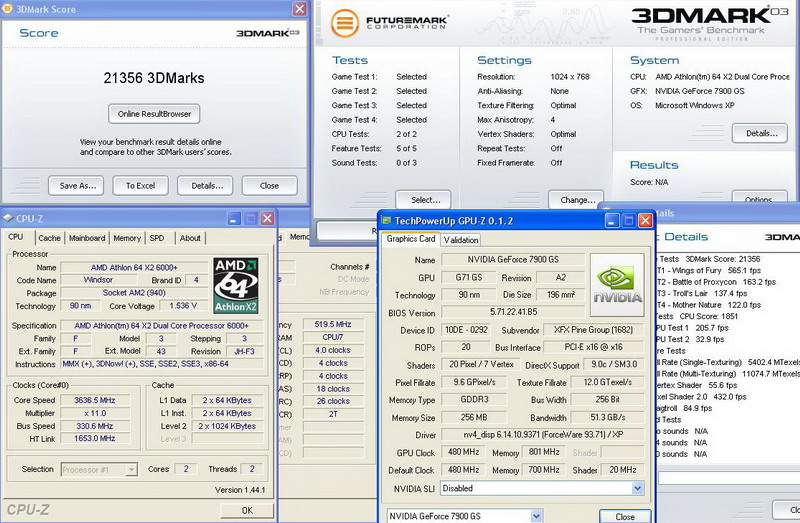The height and width of the screenshot is (523, 800).
Task: Click Close in the 3DMark Score window
Action: pyautogui.click(x=269, y=186)
